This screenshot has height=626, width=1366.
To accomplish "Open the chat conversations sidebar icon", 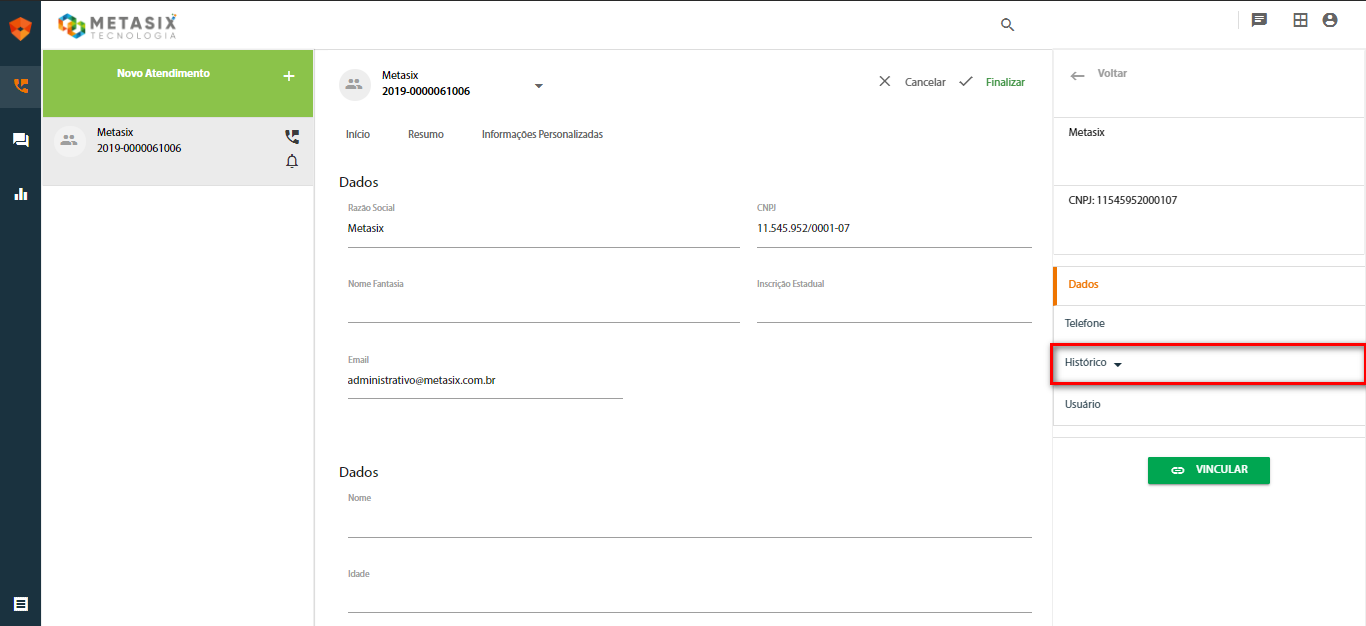I will pos(20,140).
